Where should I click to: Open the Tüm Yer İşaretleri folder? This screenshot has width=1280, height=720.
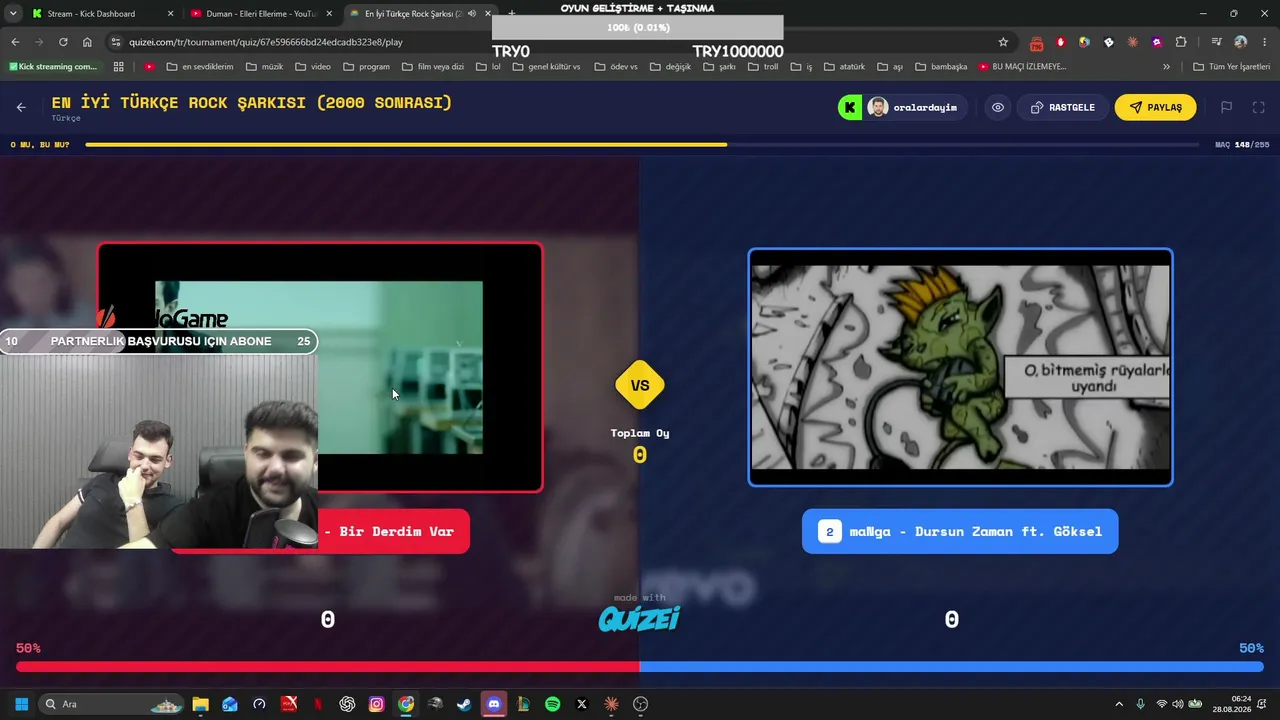tap(1232, 67)
